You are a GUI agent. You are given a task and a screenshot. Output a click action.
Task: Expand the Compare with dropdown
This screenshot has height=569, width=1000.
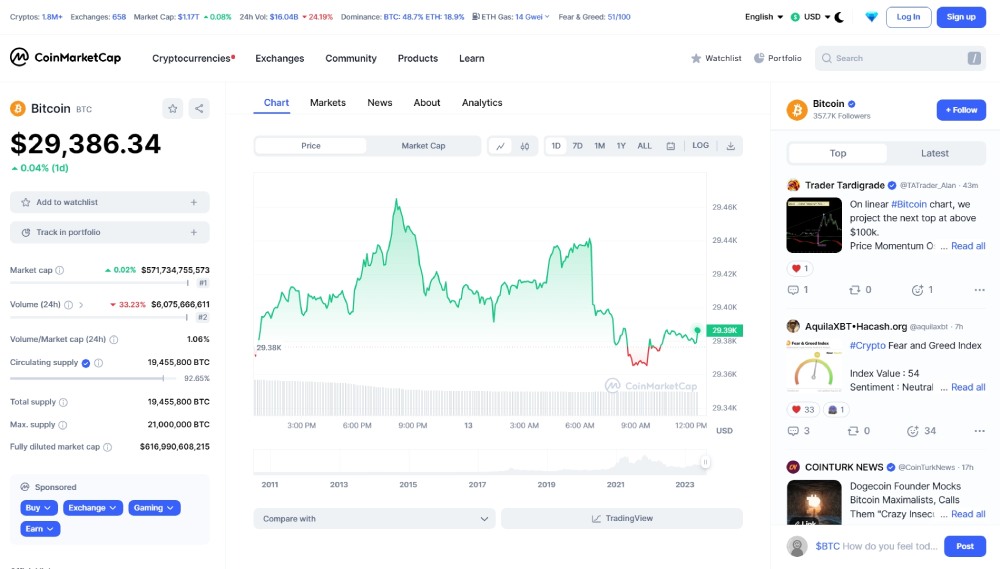pos(374,519)
